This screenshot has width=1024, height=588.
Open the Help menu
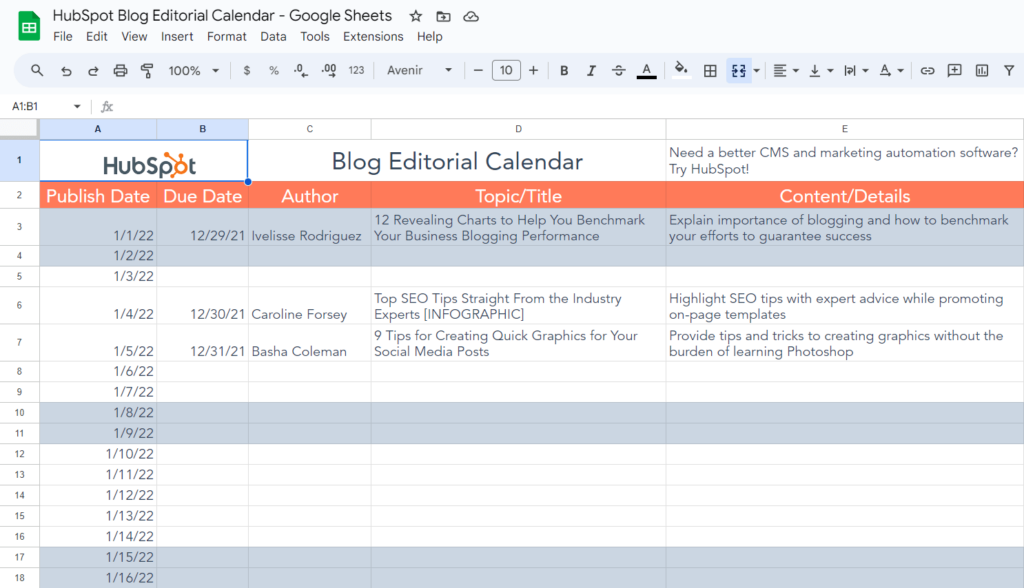click(430, 37)
